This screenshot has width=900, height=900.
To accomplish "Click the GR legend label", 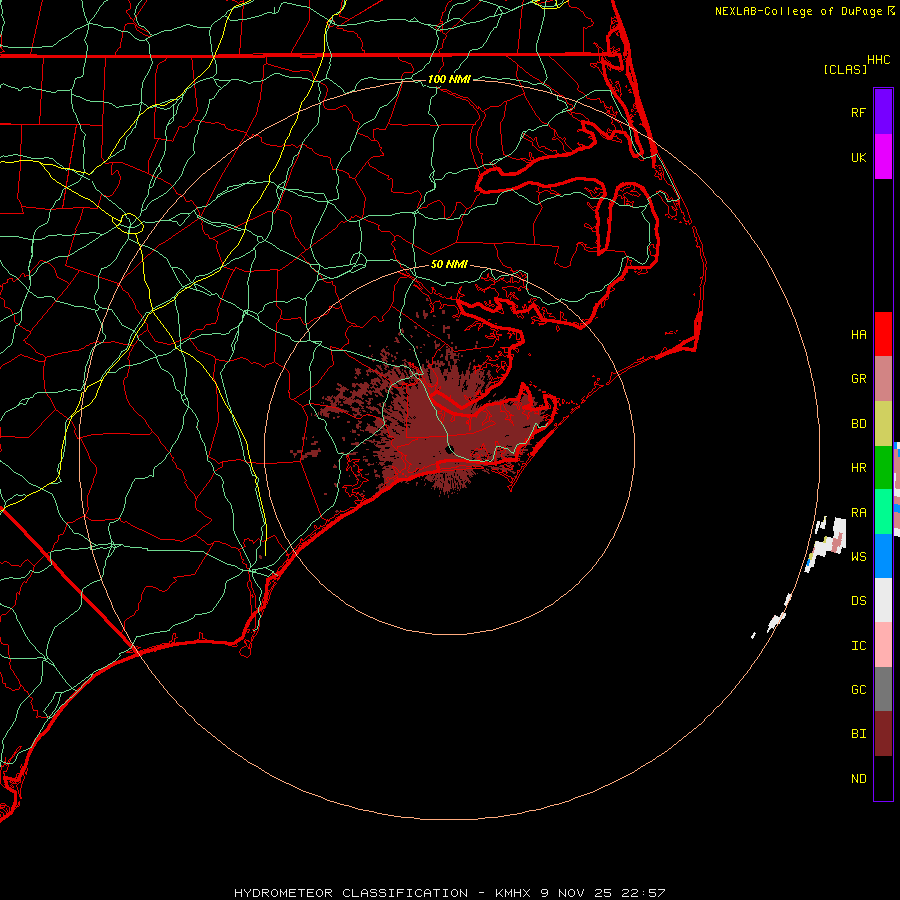I will tap(858, 379).
